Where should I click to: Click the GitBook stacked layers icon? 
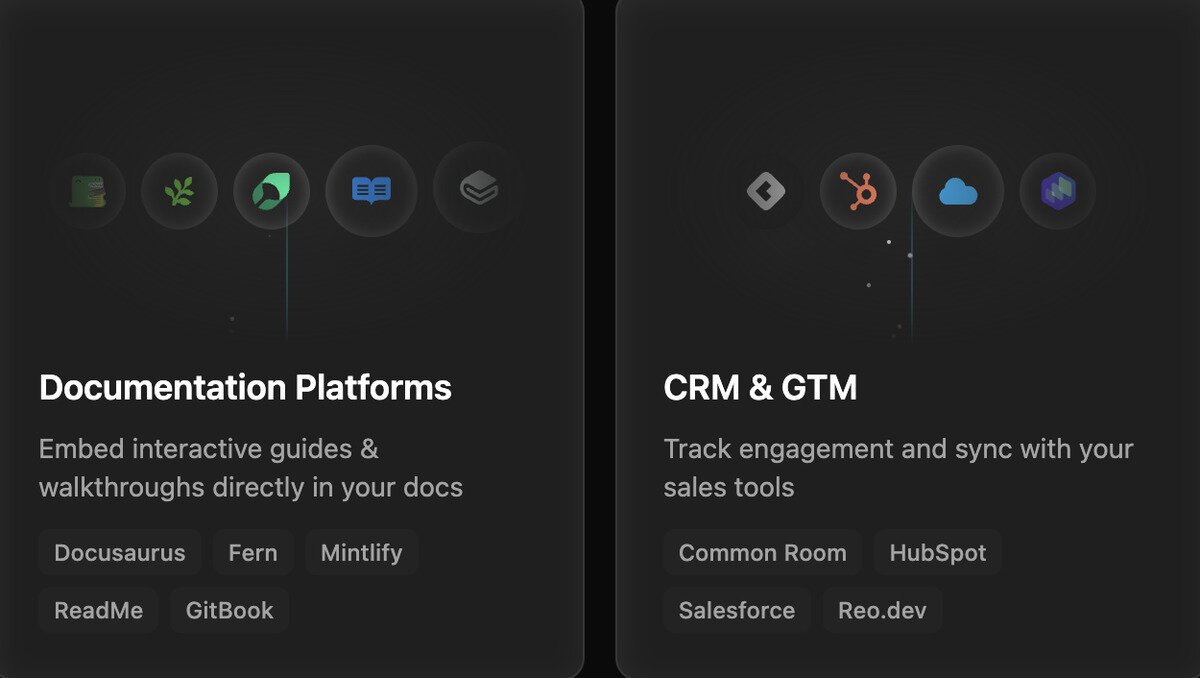pos(479,187)
